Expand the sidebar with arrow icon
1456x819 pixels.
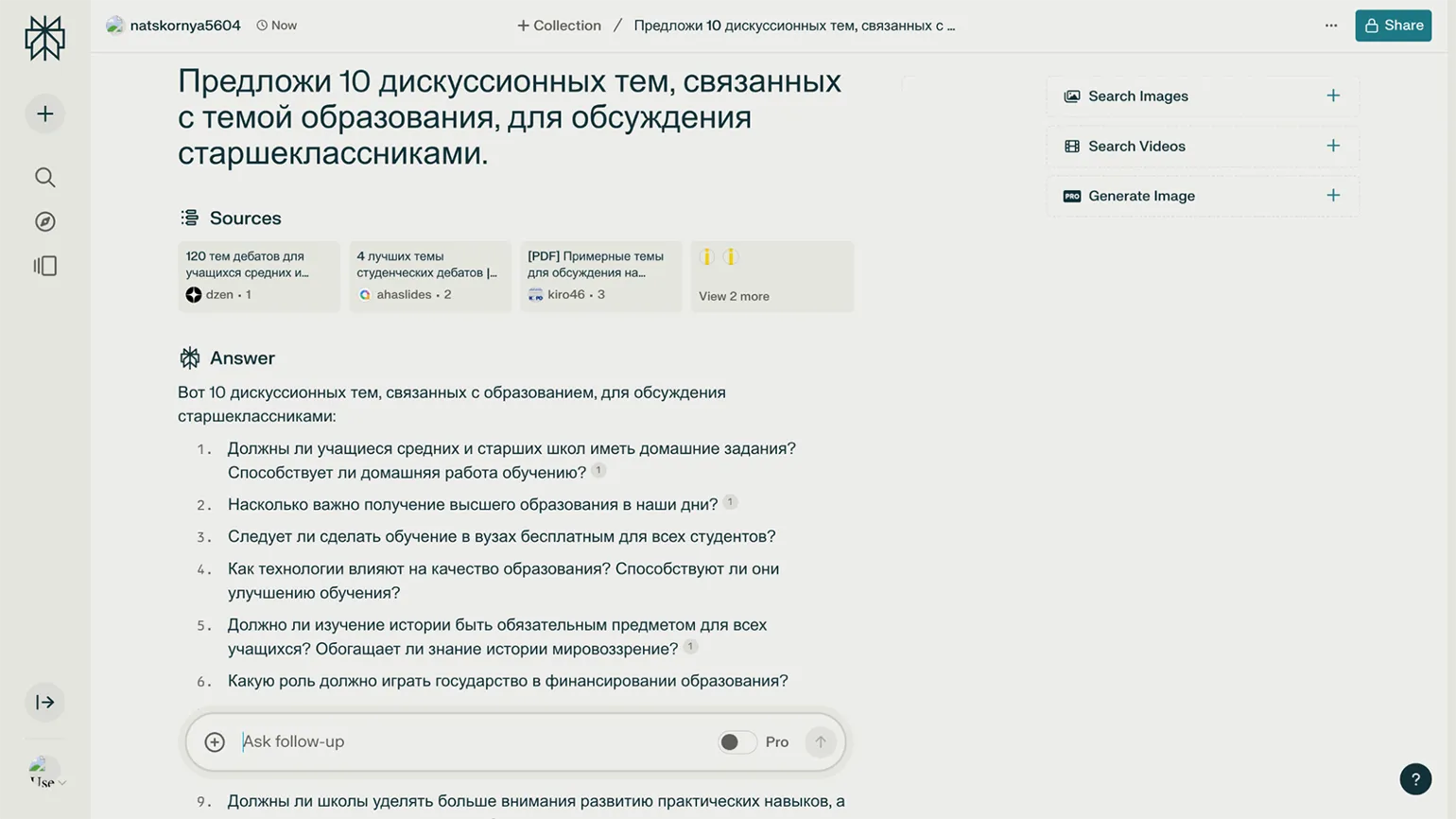[x=44, y=702]
